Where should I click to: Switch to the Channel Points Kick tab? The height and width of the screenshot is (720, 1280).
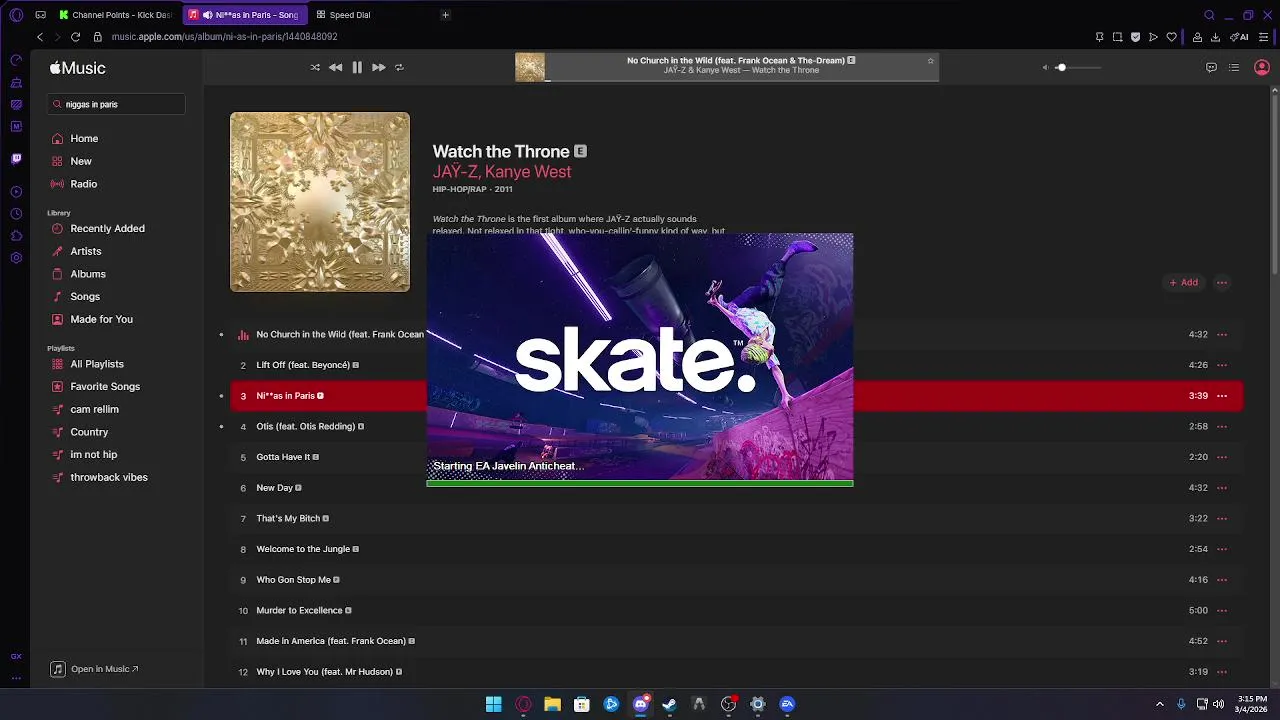[x=116, y=15]
